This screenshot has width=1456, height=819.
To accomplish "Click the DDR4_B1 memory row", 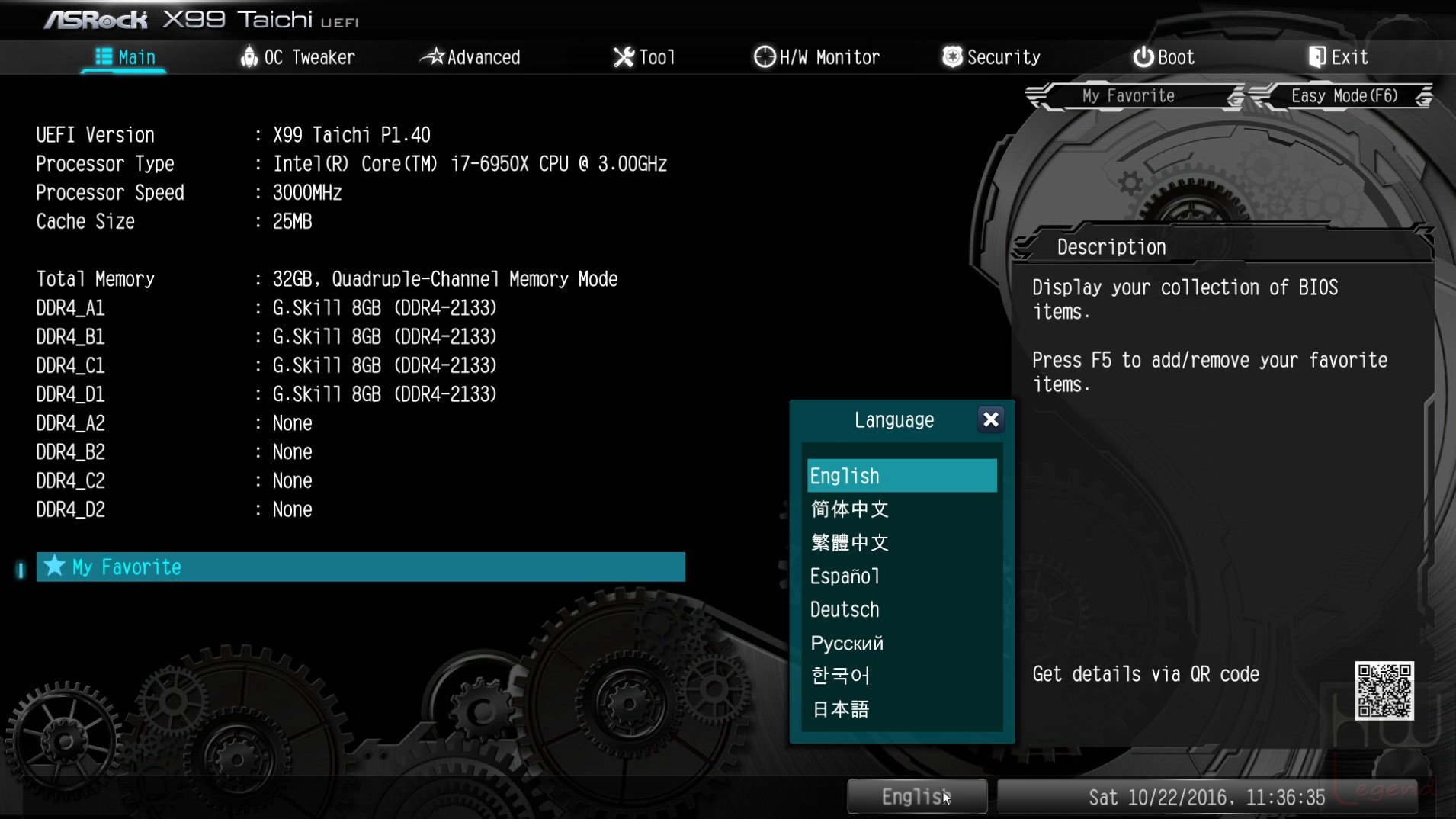I will 267,337.
